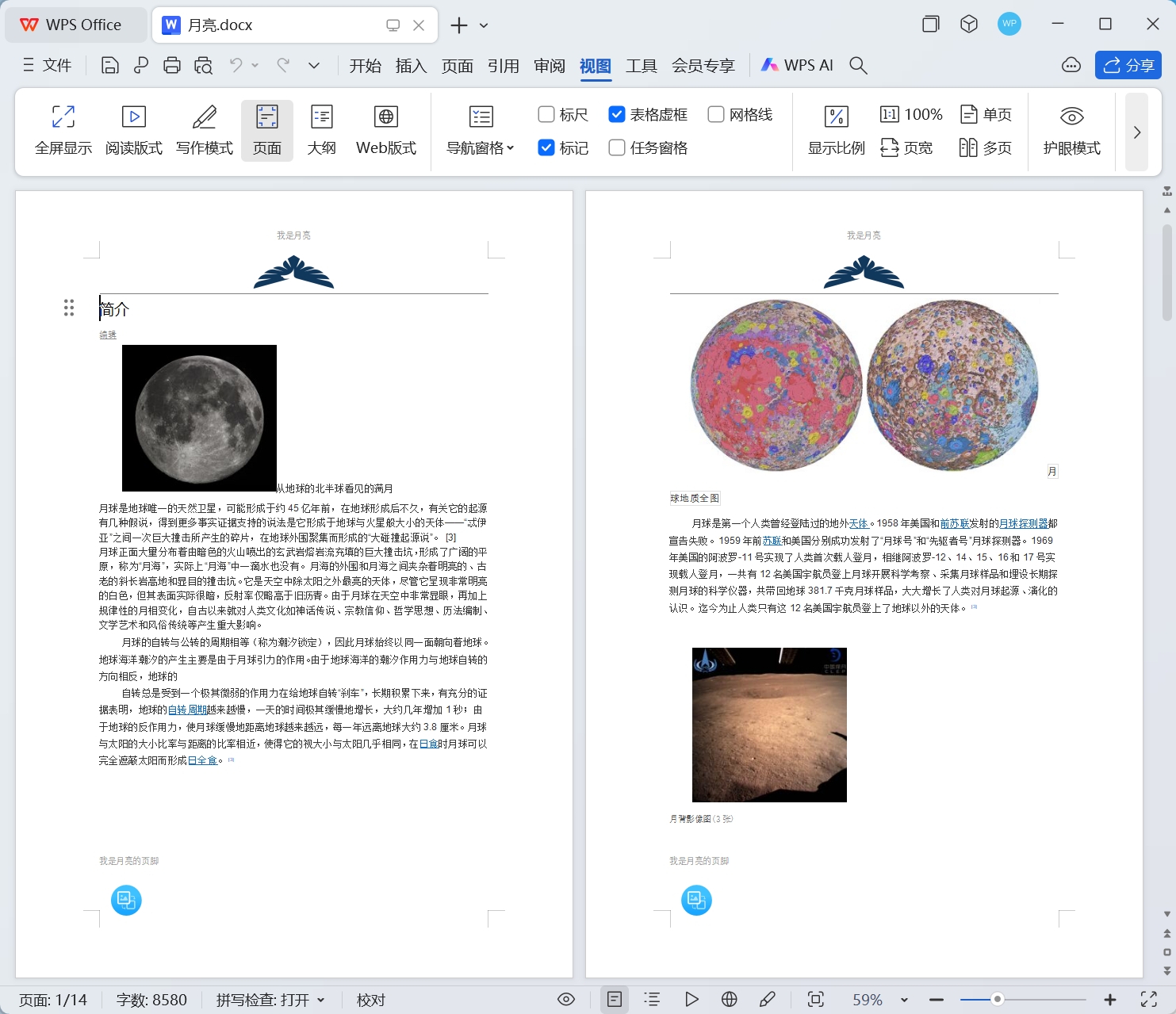Activate 全屏显示 full screen display
Image resolution: width=1176 pixels, height=1014 pixels.
(63, 131)
